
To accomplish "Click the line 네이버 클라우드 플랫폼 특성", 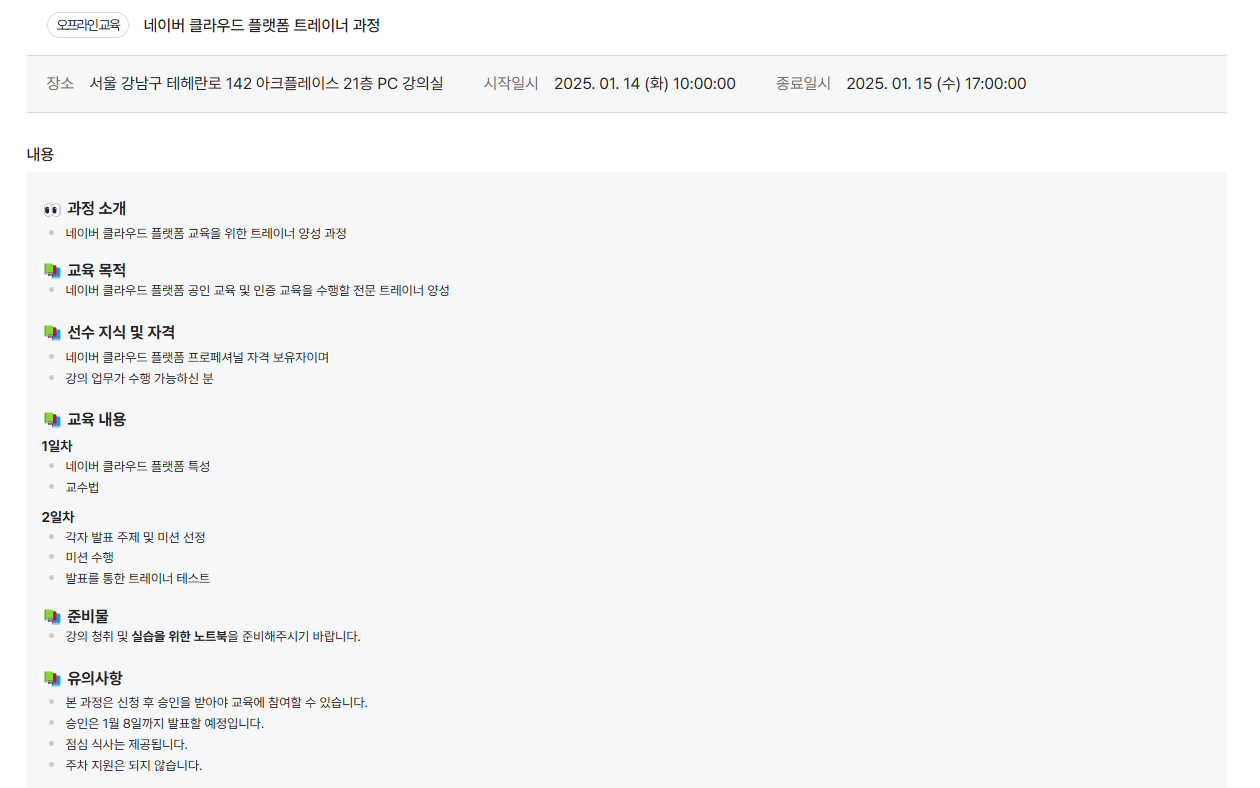I will click(138, 467).
